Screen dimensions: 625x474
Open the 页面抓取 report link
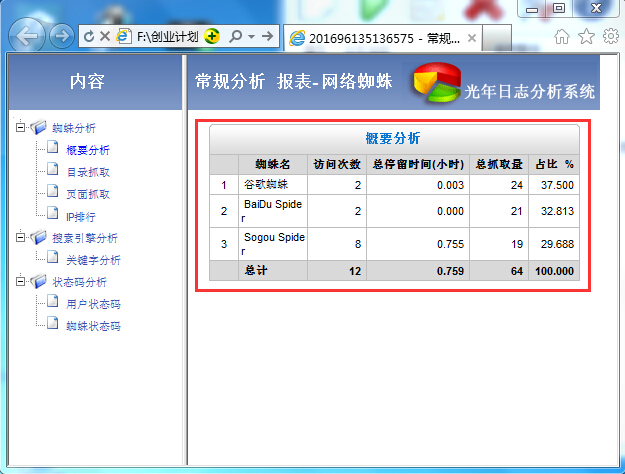[88, 194]
